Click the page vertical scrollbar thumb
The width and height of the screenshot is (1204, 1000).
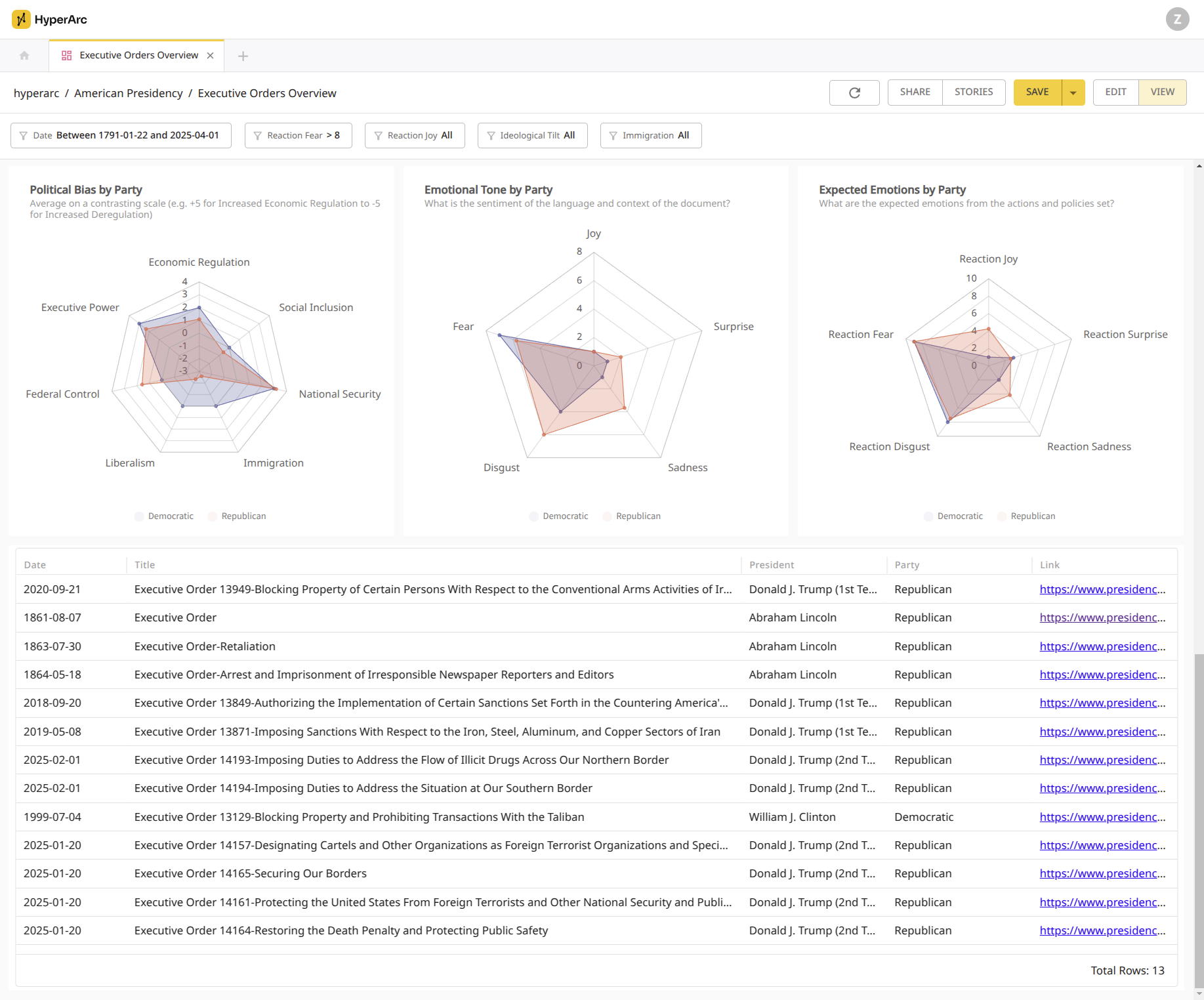1199,820
